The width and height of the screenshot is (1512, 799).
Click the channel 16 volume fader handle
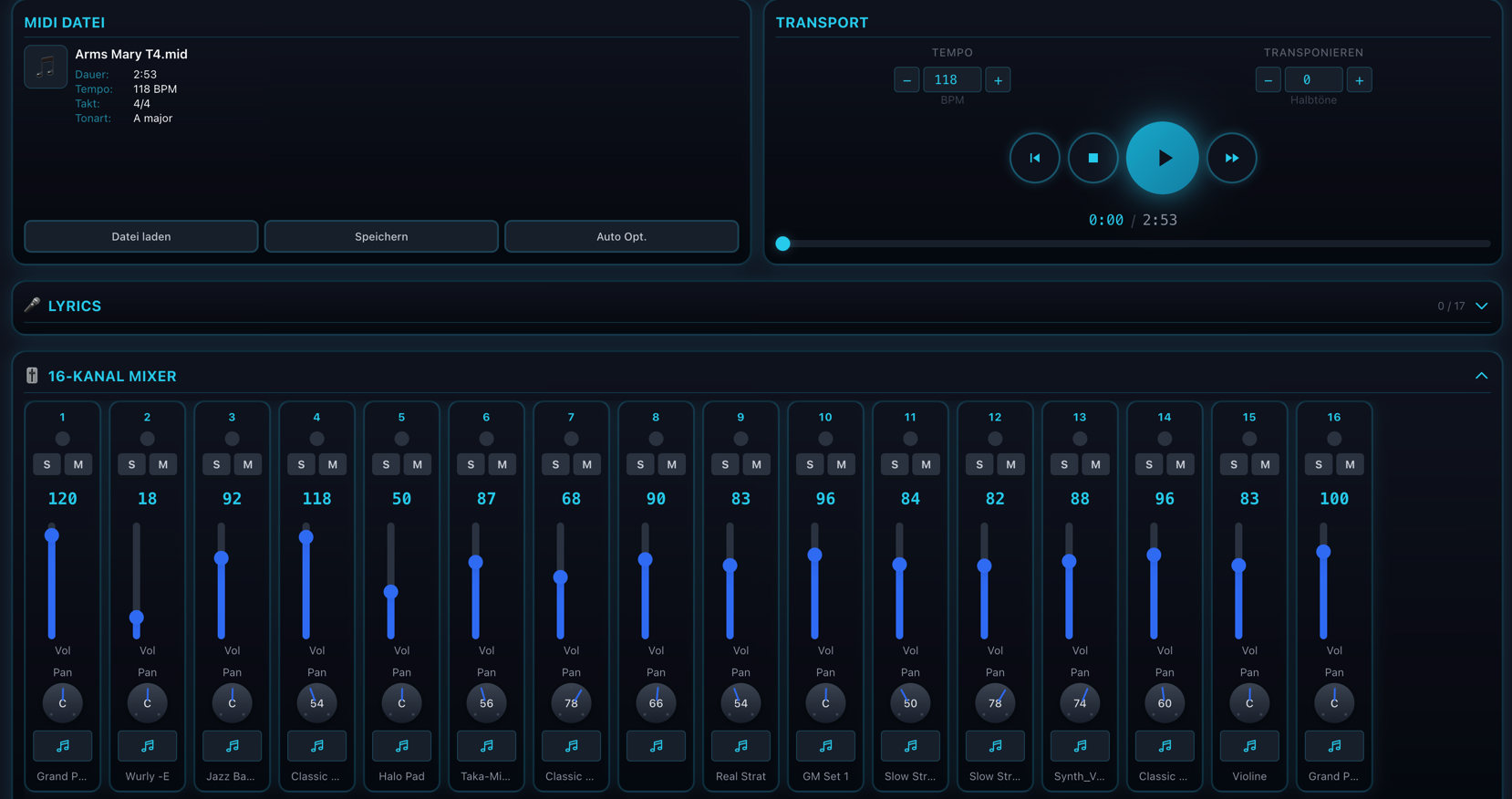pos(1323,552)
